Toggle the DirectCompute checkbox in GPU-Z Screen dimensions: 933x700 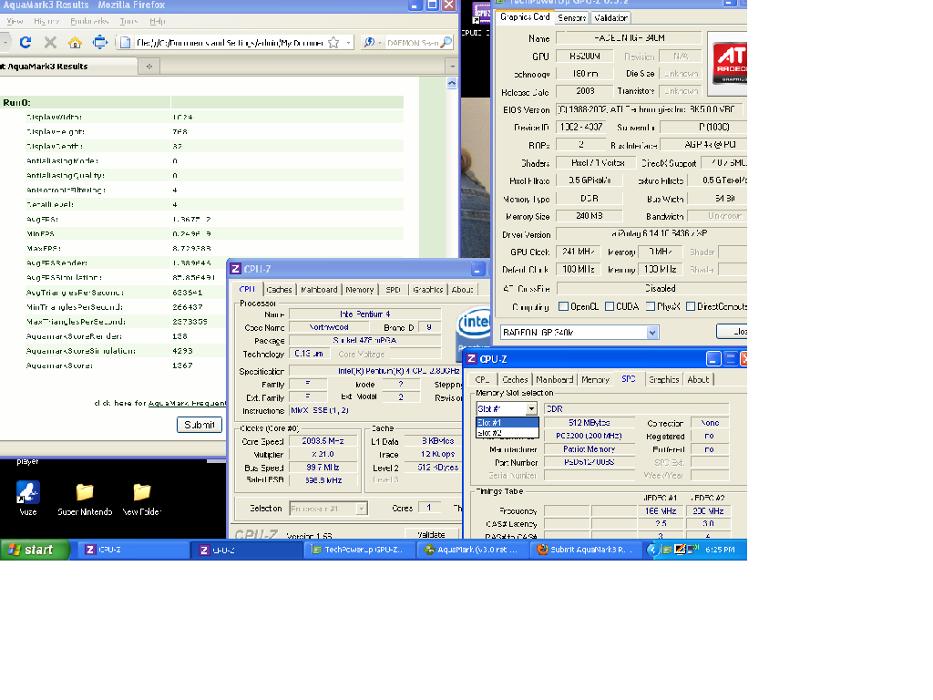[690, 307]
